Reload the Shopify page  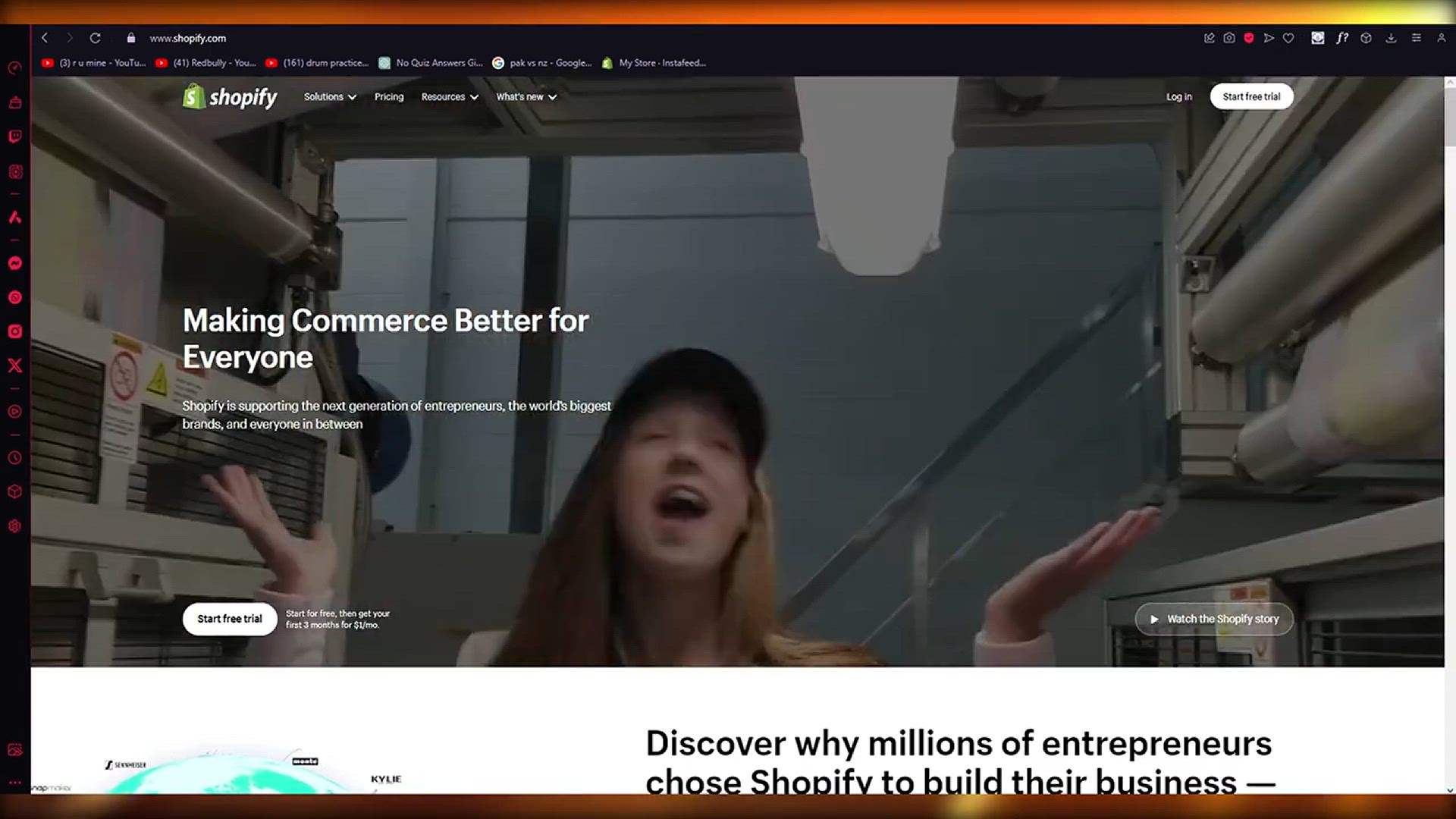[95, 38]
